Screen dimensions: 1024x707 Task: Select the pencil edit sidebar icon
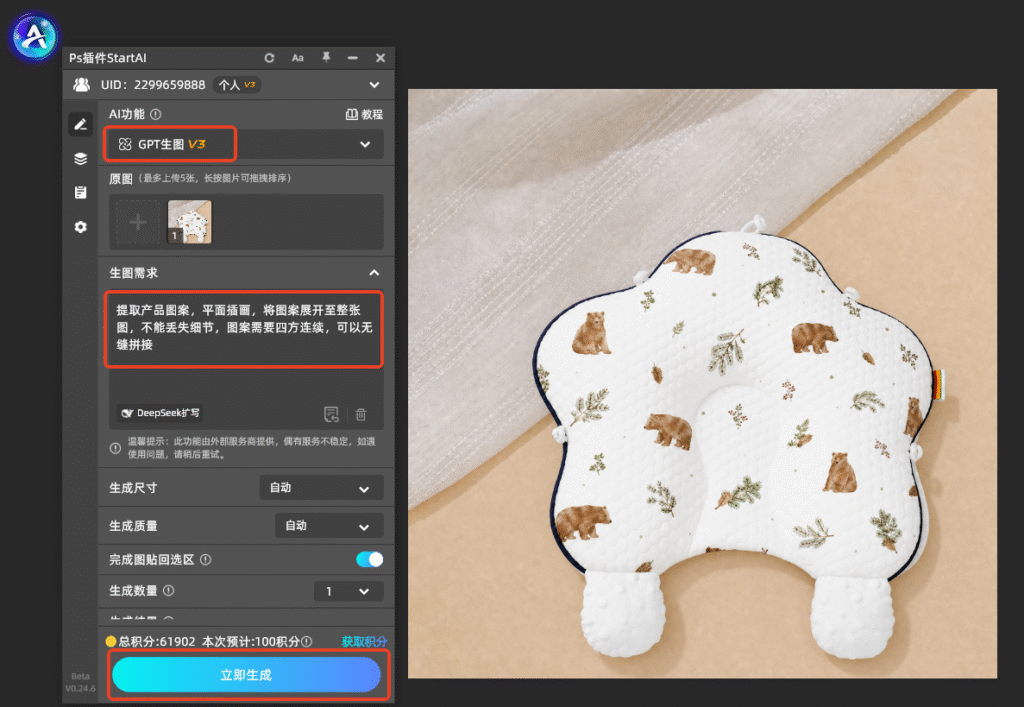(80, 124)
